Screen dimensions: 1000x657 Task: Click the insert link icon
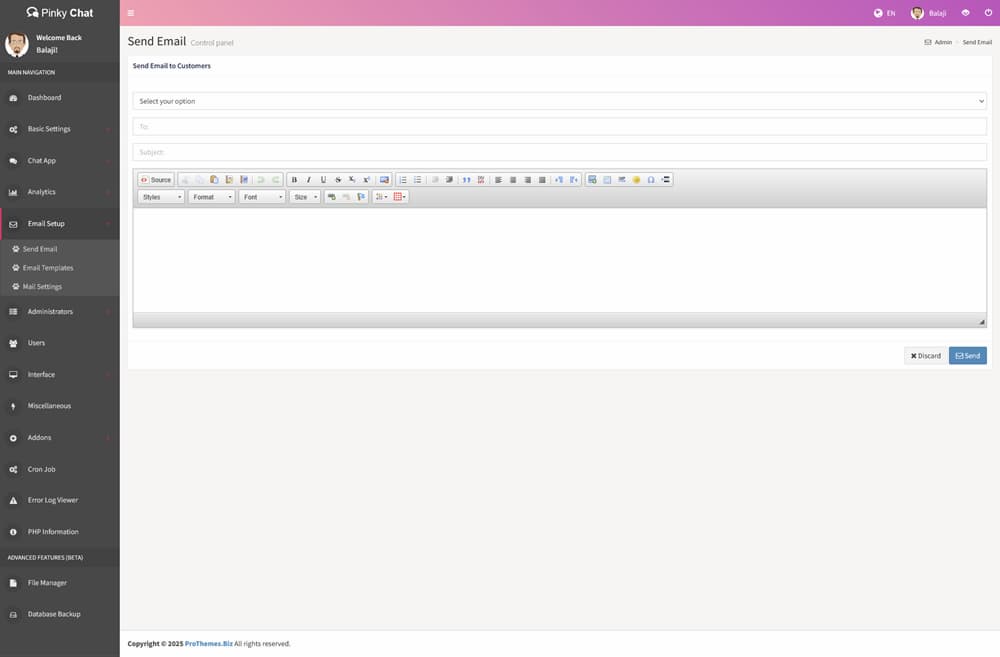pyautogui.click(x=331, y=197)
